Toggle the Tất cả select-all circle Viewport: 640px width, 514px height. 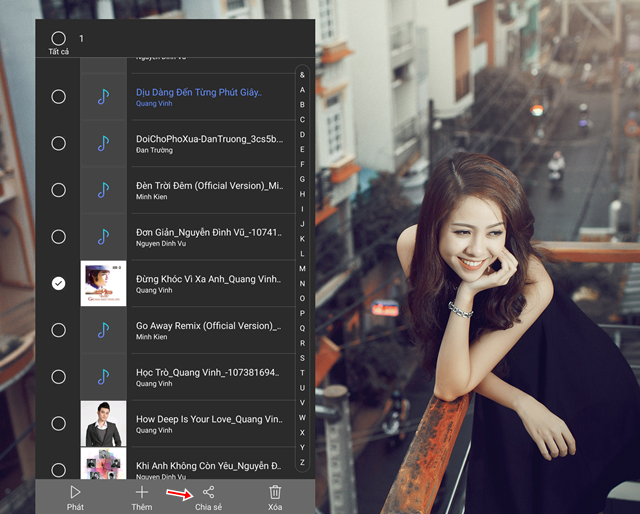coord(58,38)
